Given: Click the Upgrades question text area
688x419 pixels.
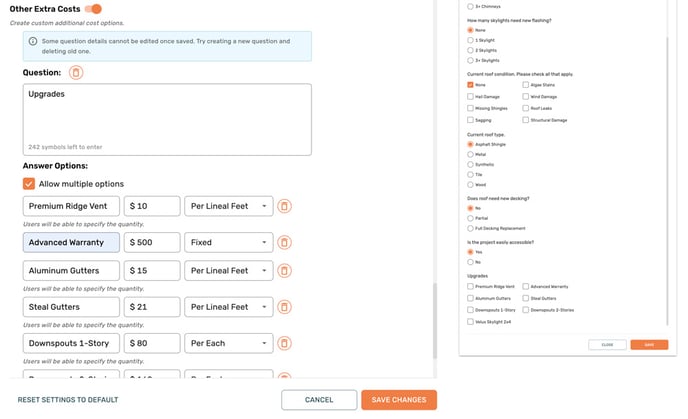Looking at the screenshot, I should [x=167, y=119].
